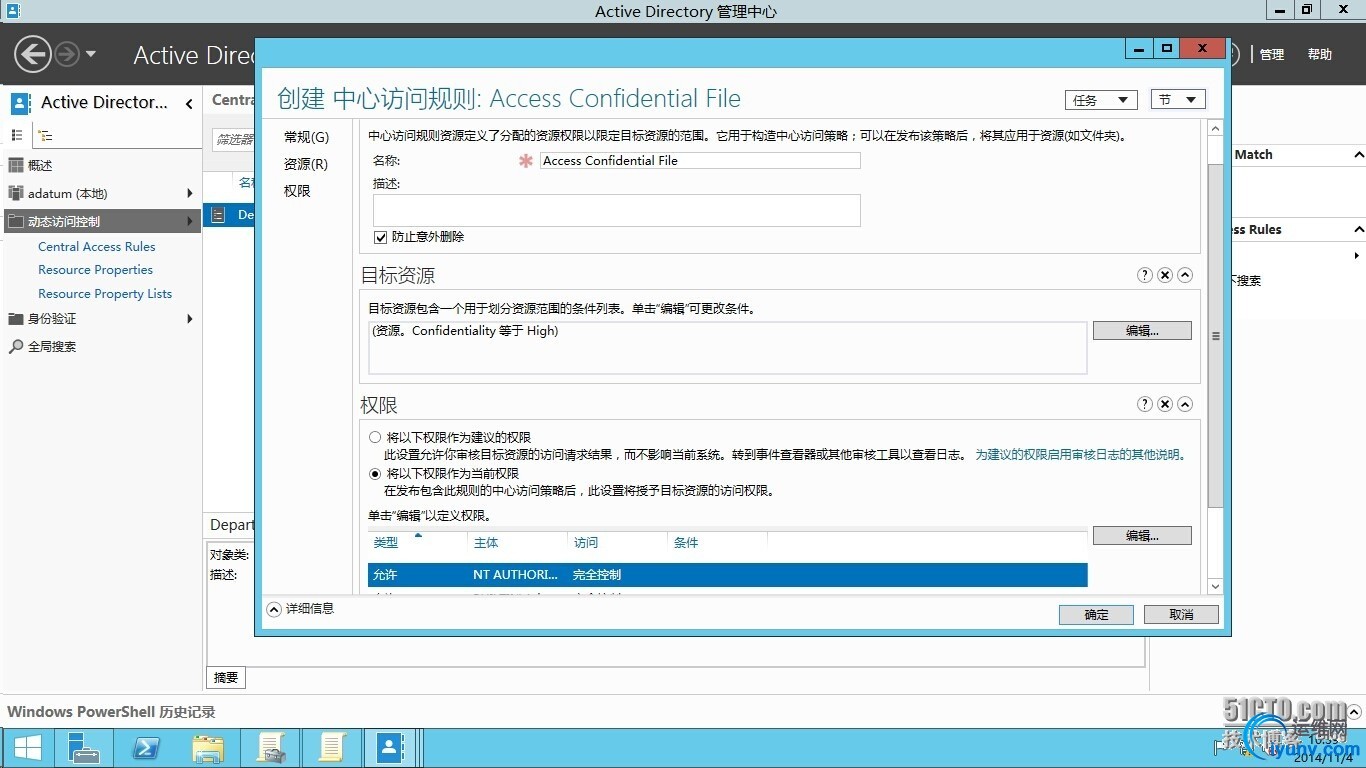Image resolution: width=1366 pixels, height=768 pixels.
Task: Open the scroll-with-toolbox taskbar icon
Action: pyautogui.click(x=270, y=748)
